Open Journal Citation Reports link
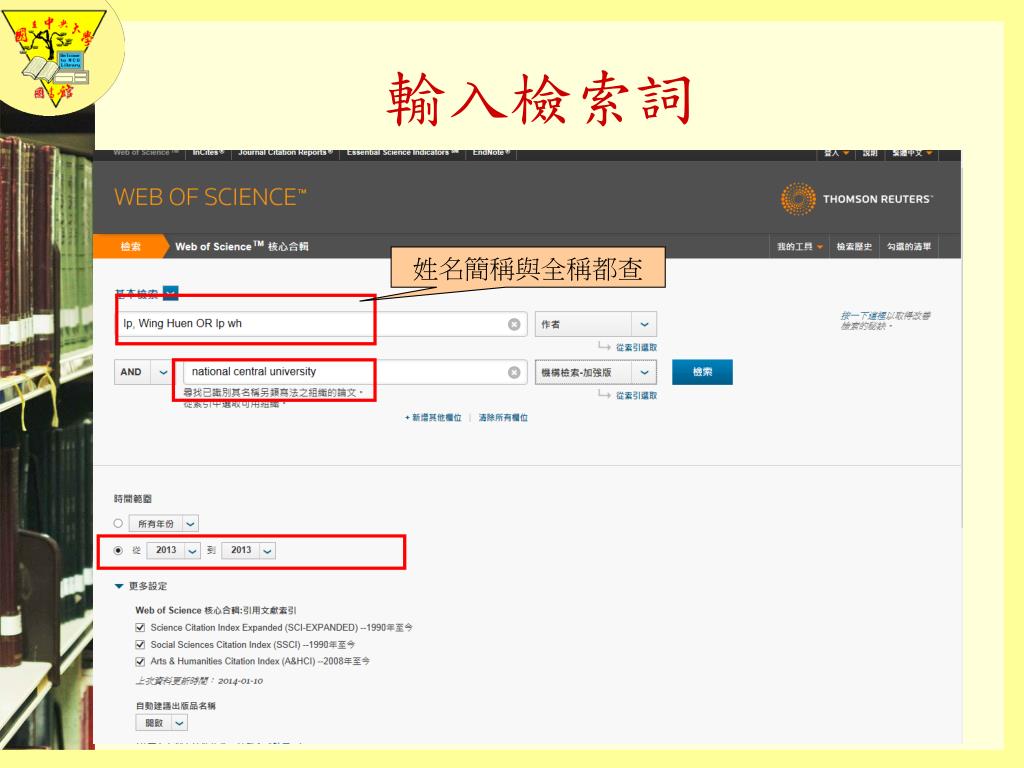The height and width of the screenshot is (768, 1024). click(x=285, y=153)
